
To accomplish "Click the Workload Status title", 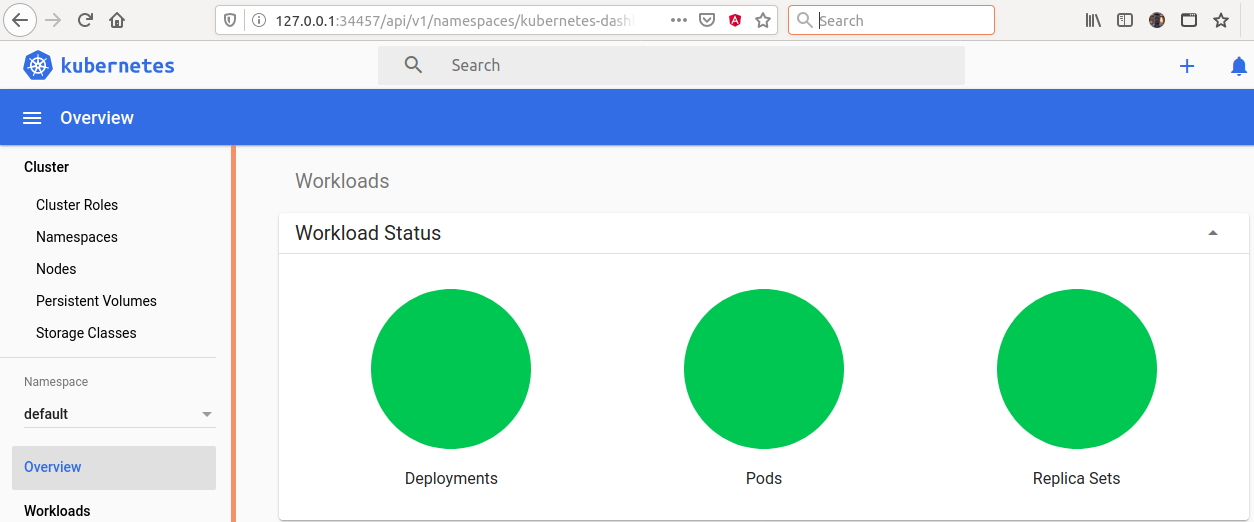I will pyautogui.click(x=368, y=233).
